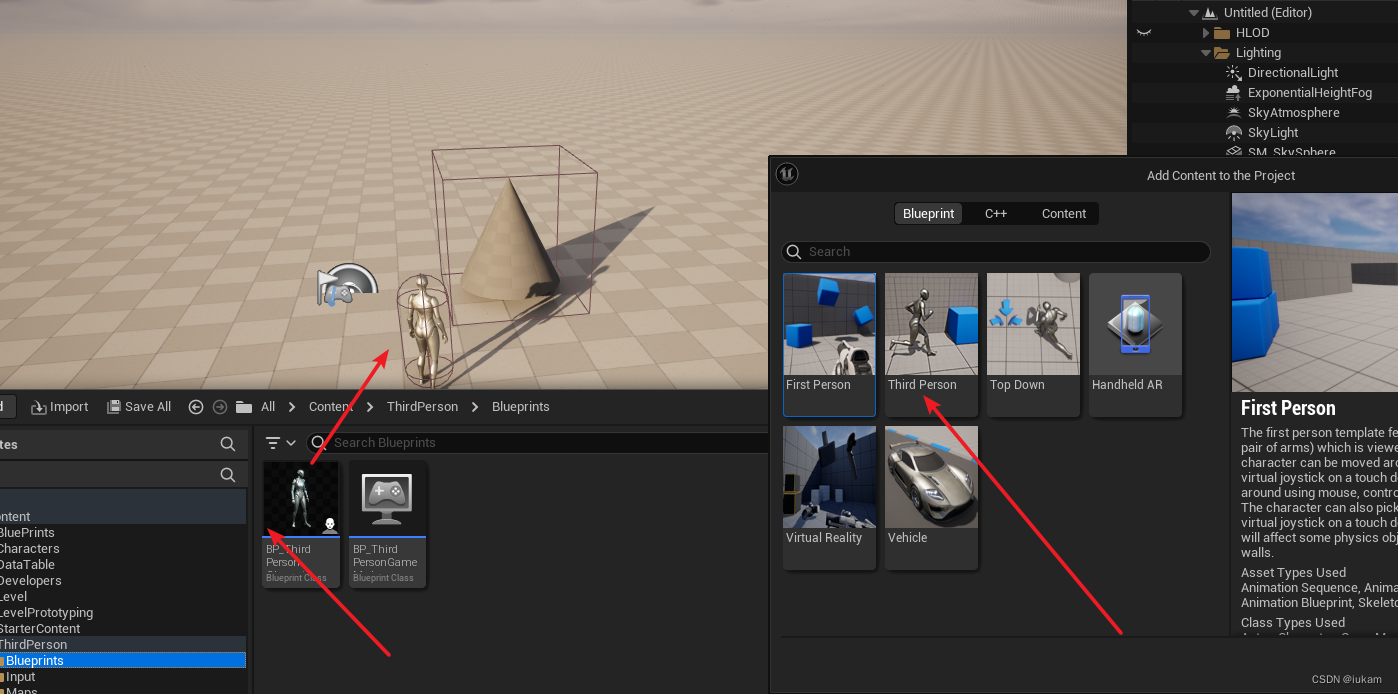Click the folder icon before All

point(244,407)
